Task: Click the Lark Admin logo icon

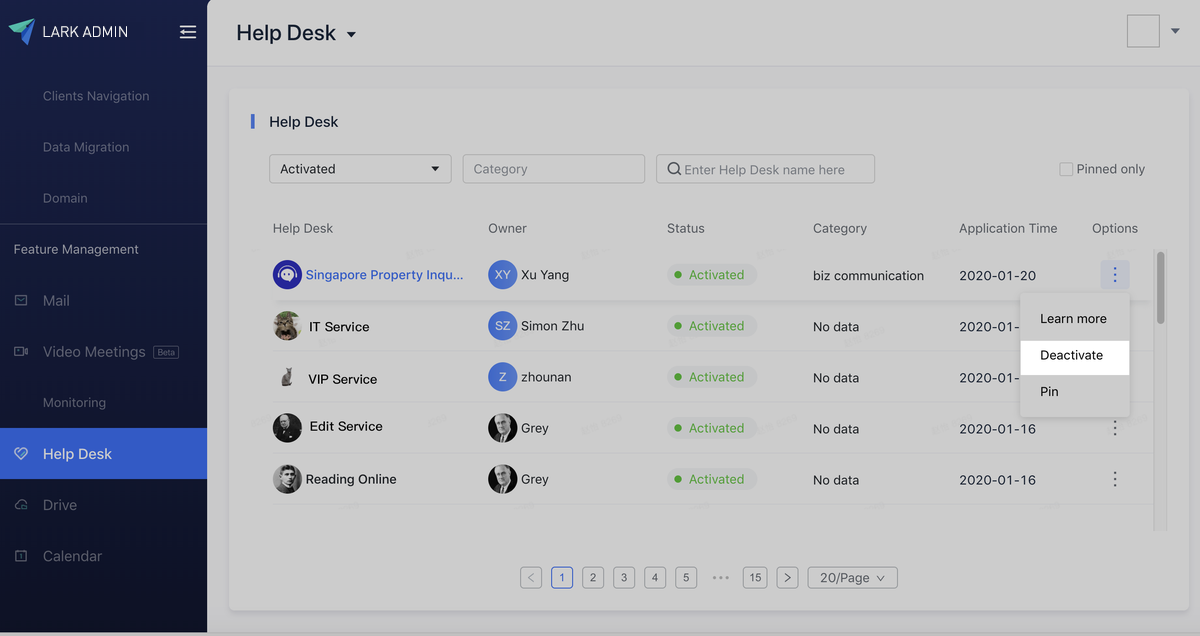Action: coord(22,31)
